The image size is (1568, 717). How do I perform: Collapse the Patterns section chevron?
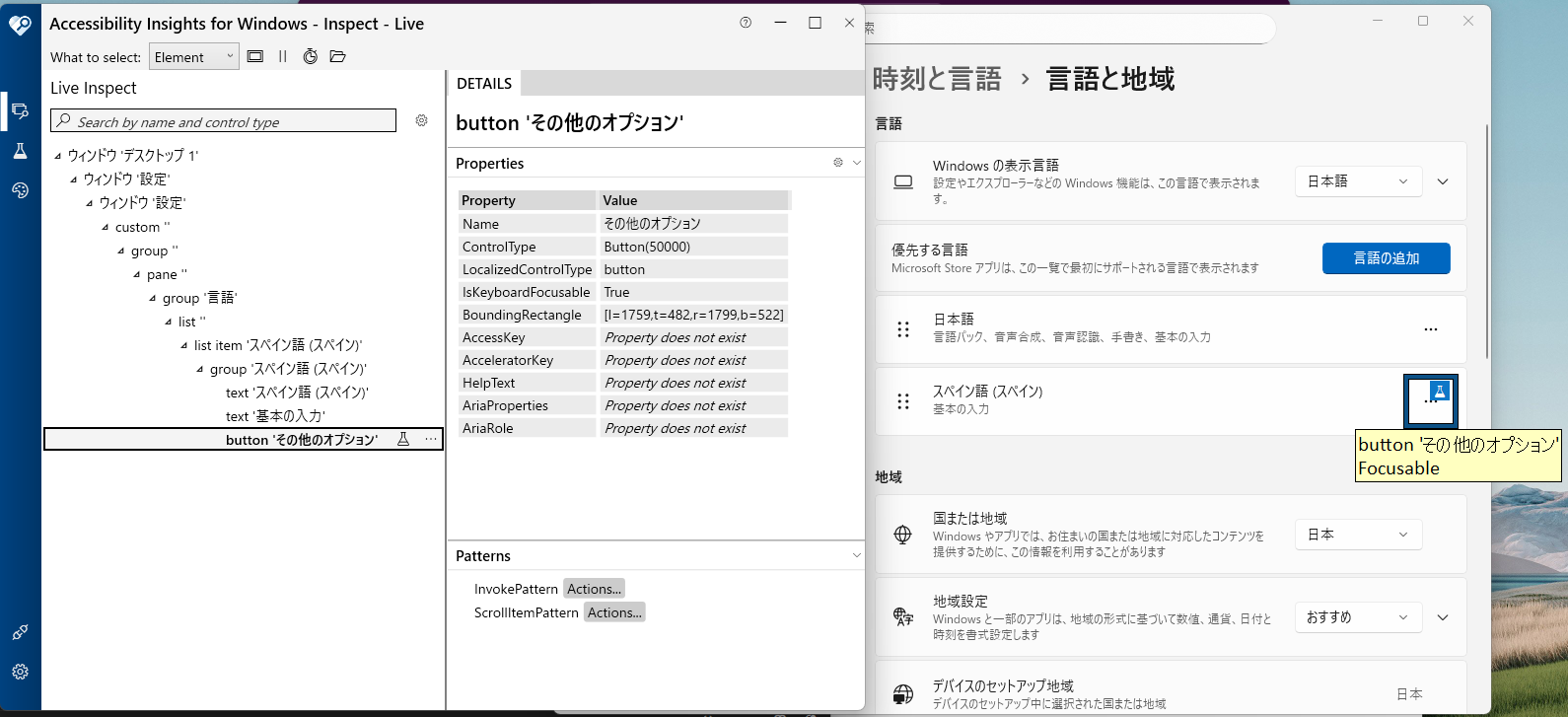click(856, 556)
